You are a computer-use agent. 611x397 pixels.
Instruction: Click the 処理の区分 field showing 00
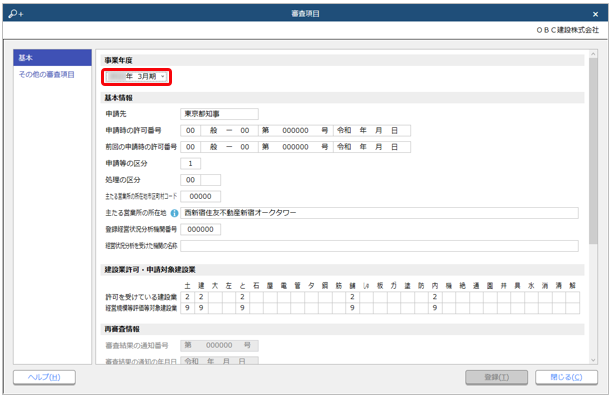tap(191, 180)
